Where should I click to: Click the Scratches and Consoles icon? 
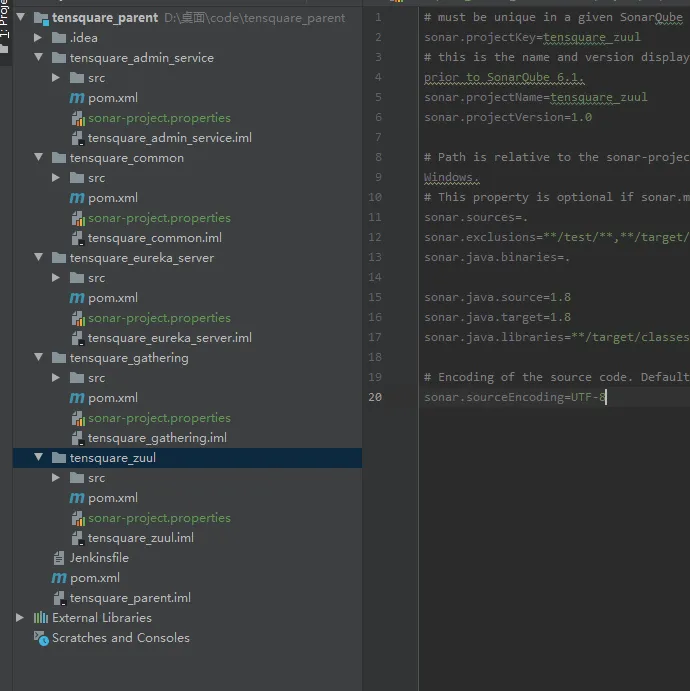point(41,638)
